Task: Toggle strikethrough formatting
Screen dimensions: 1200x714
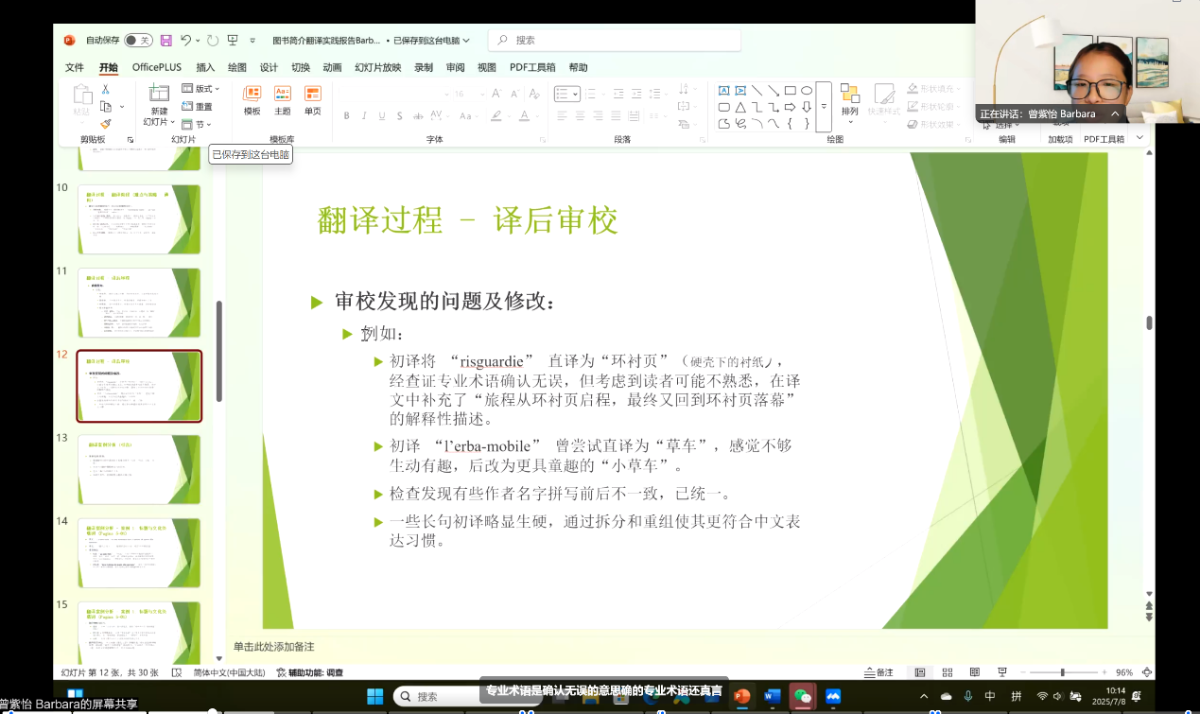Action: click(x=399, y=116)
